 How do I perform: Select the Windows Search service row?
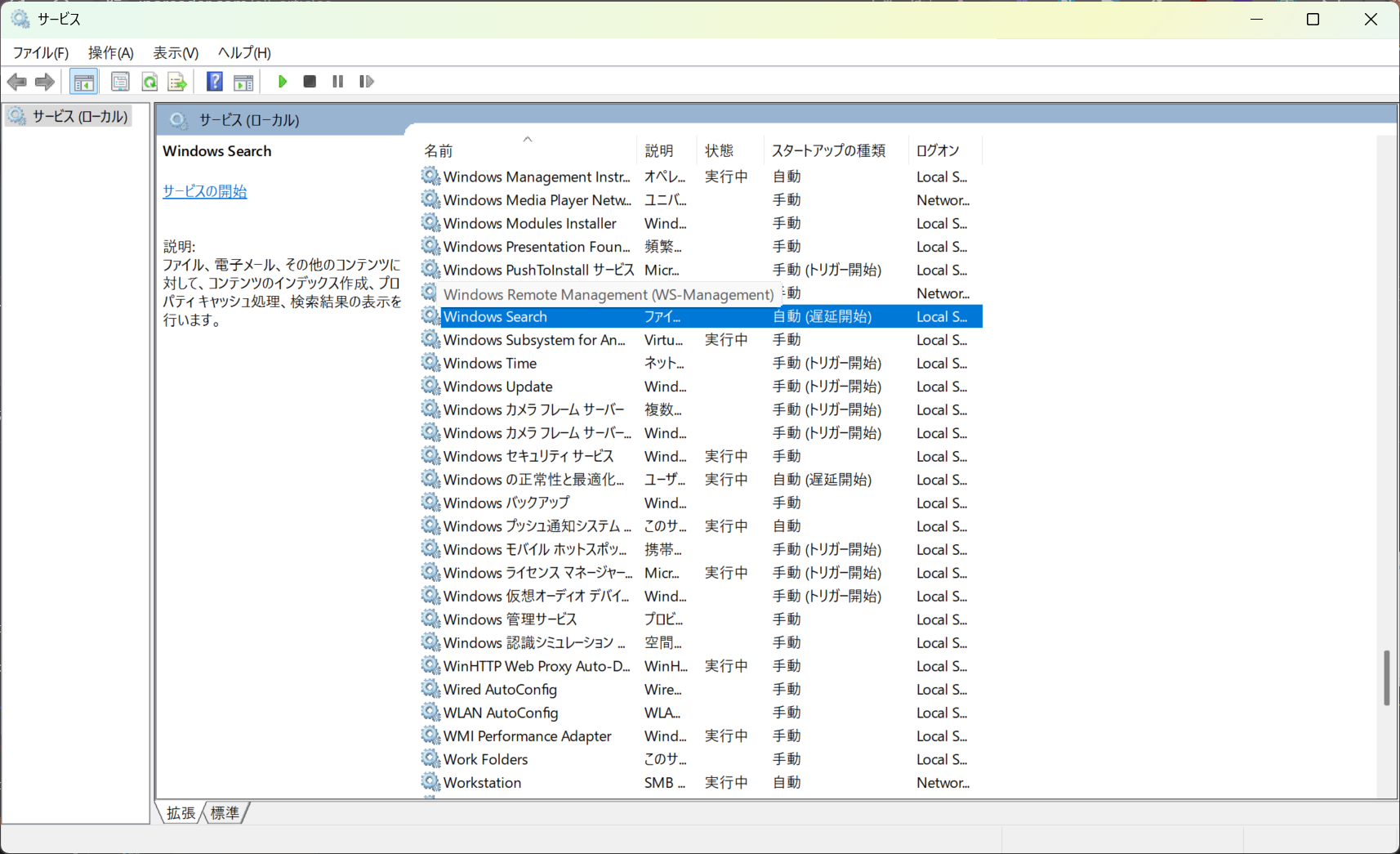[701, 316]
